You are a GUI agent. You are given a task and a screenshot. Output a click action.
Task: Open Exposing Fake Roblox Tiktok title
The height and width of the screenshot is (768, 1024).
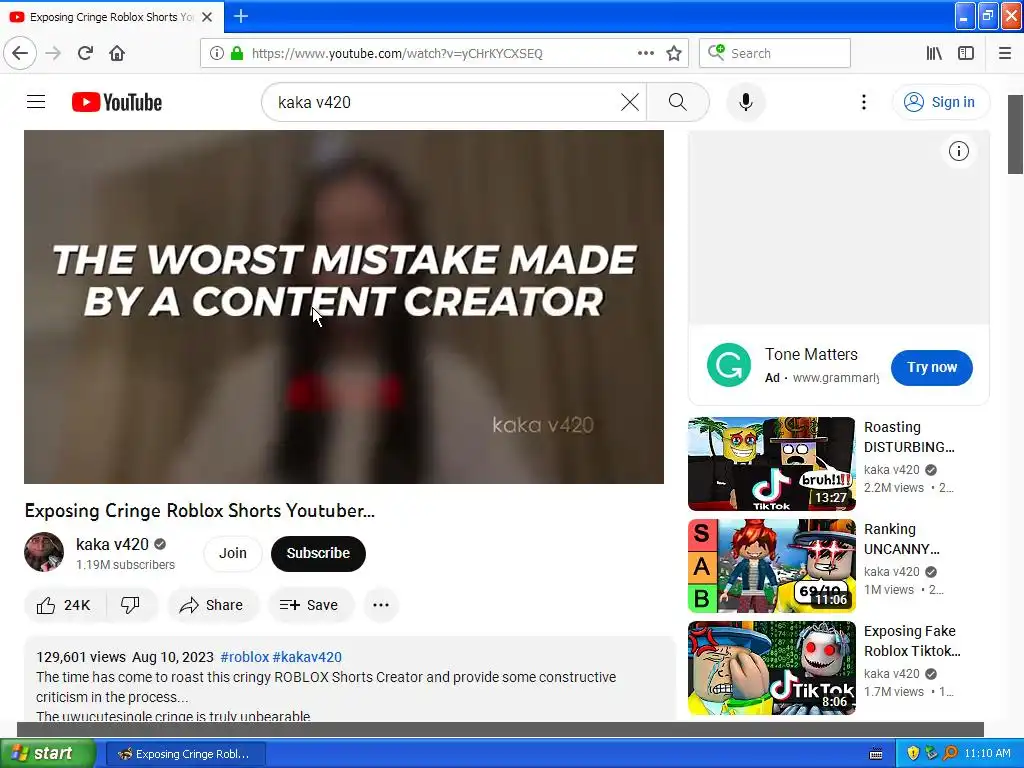tap(912, 641)
